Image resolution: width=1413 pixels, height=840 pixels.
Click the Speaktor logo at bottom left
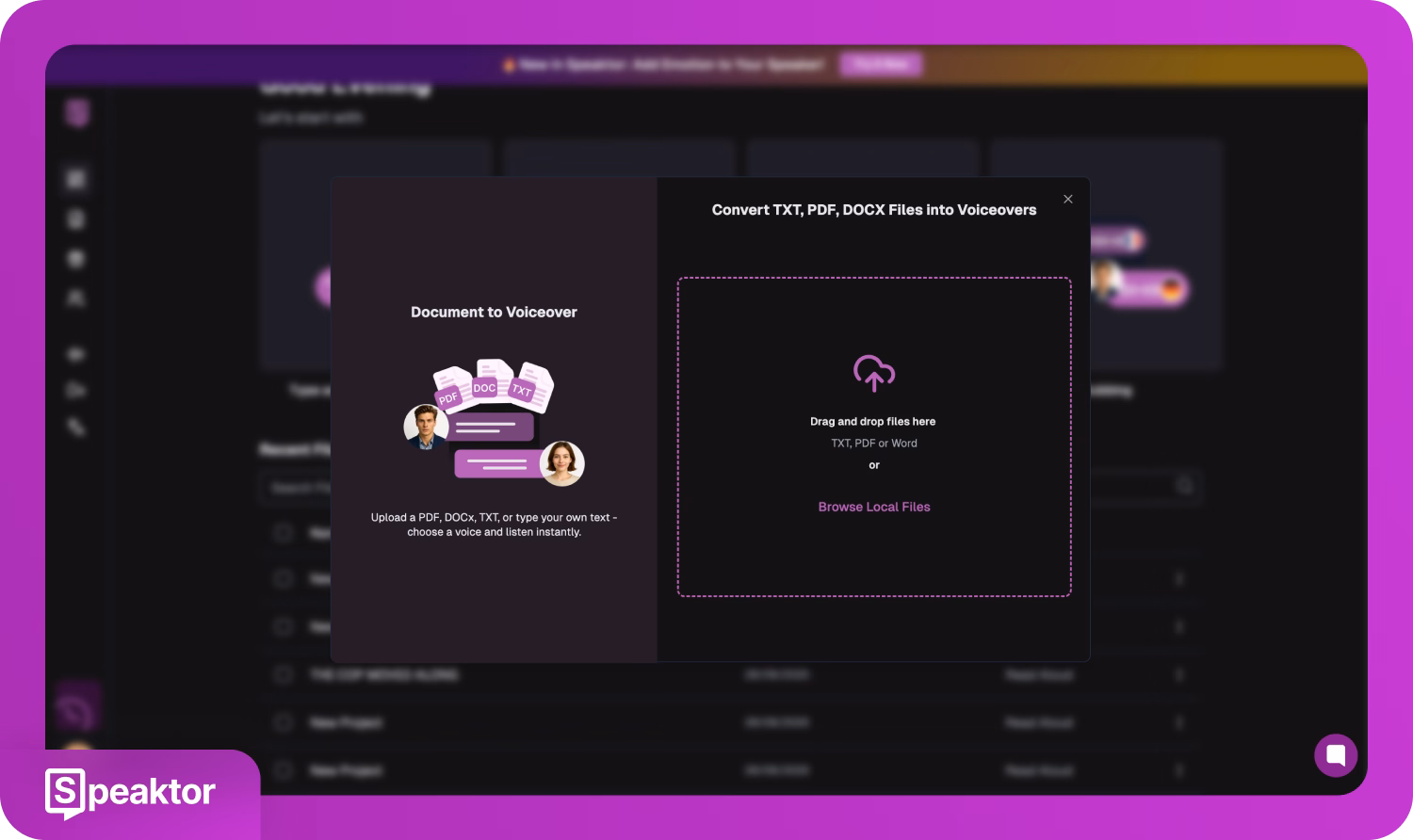point(130,792)
